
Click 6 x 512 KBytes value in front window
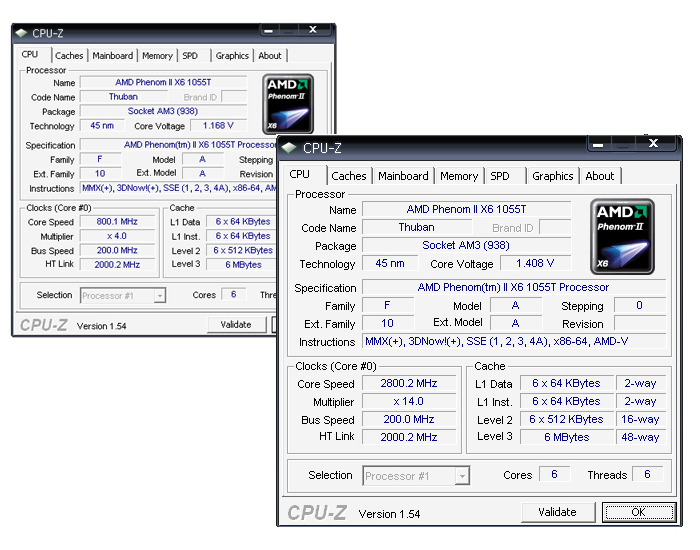[x=567, y=419]
